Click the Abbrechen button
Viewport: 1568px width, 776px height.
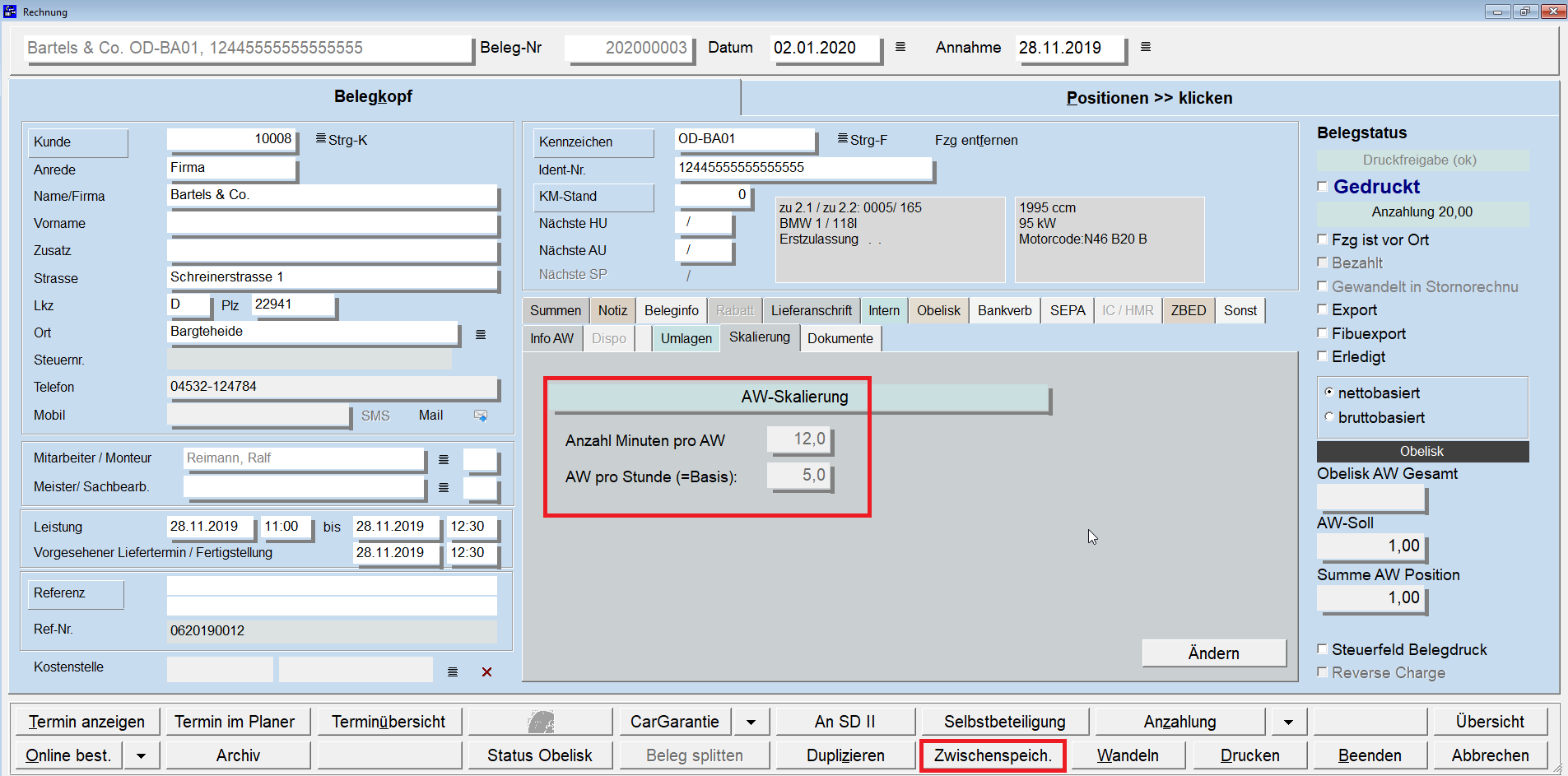click(x=1491, y=755)
